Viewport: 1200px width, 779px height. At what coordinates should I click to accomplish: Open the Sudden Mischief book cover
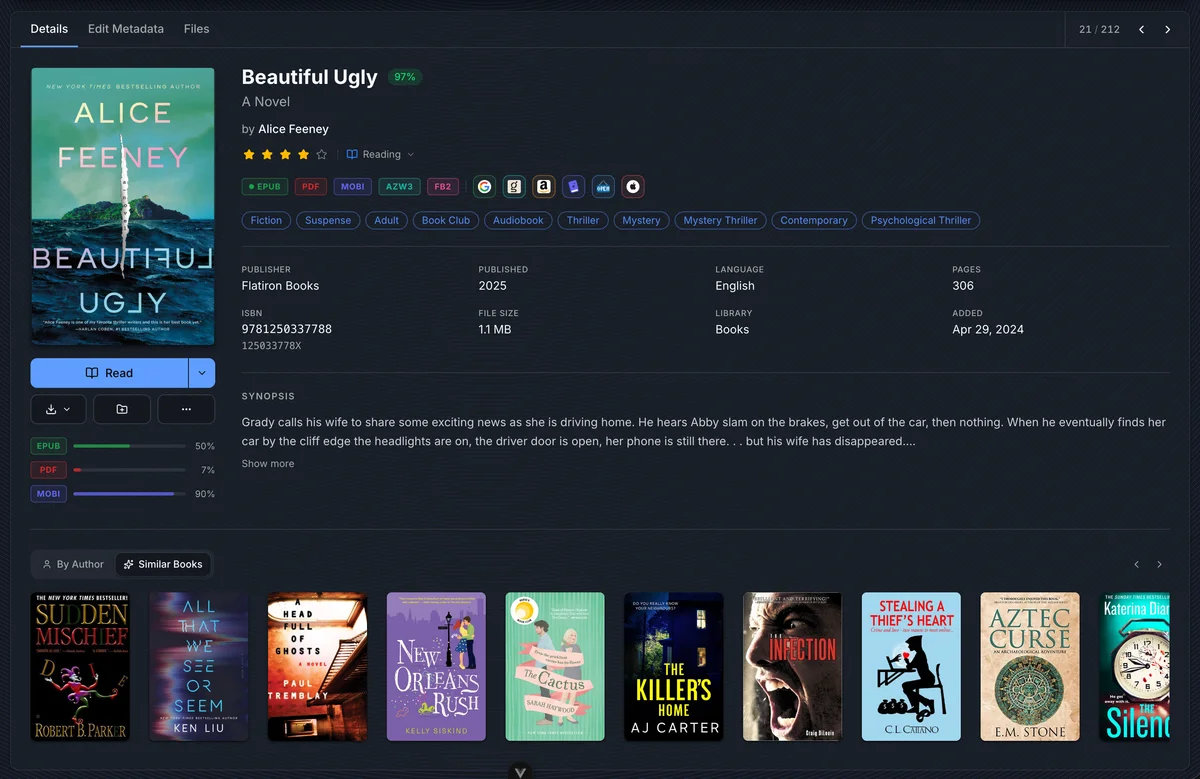[80, 667]
